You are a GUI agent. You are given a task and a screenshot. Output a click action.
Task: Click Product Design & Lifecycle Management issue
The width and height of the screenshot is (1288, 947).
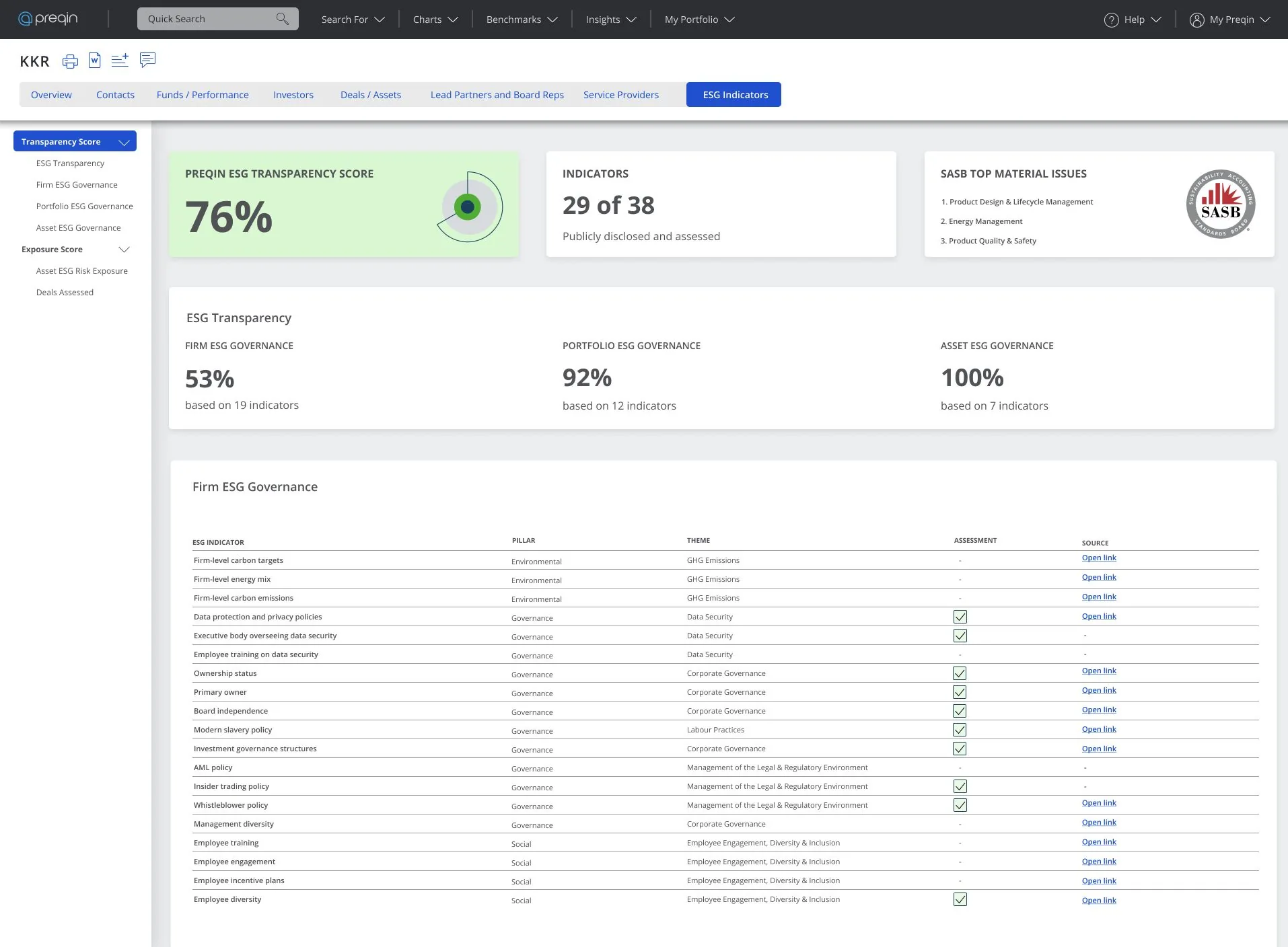[1017, 202]
